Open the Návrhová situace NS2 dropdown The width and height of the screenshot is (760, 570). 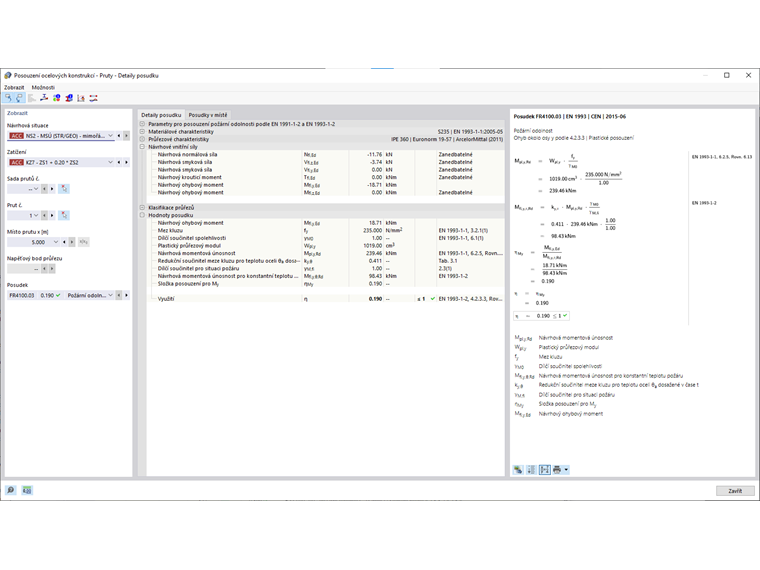pos(111,136)
